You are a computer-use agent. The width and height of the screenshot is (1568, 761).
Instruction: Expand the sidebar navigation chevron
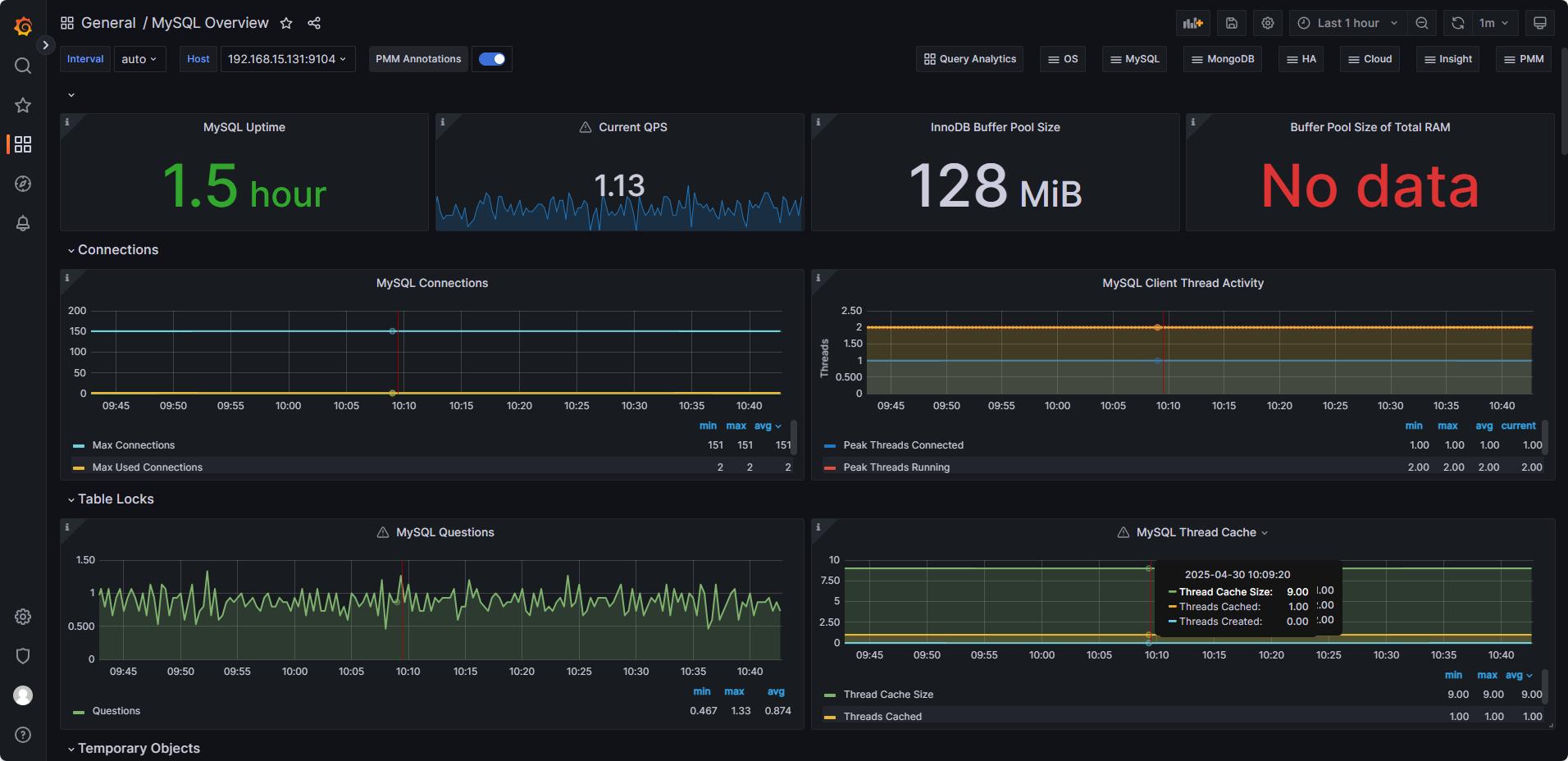tap(46, 45)
